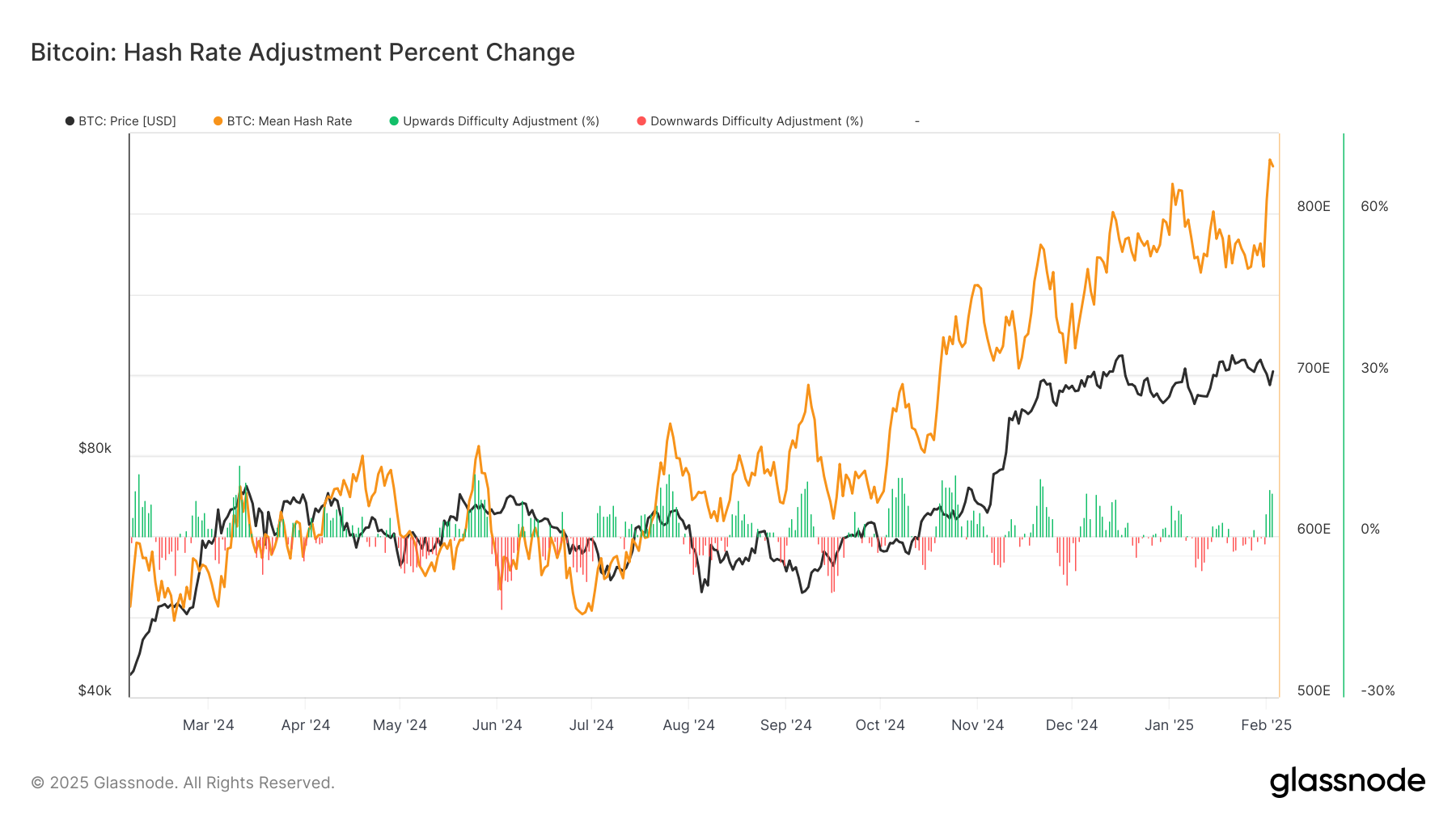The height and width of the screenshot is (819, 1456).
Task: Hide the 'Downwards Difficulty Adjustment (%)' series label
Action: 756,121
